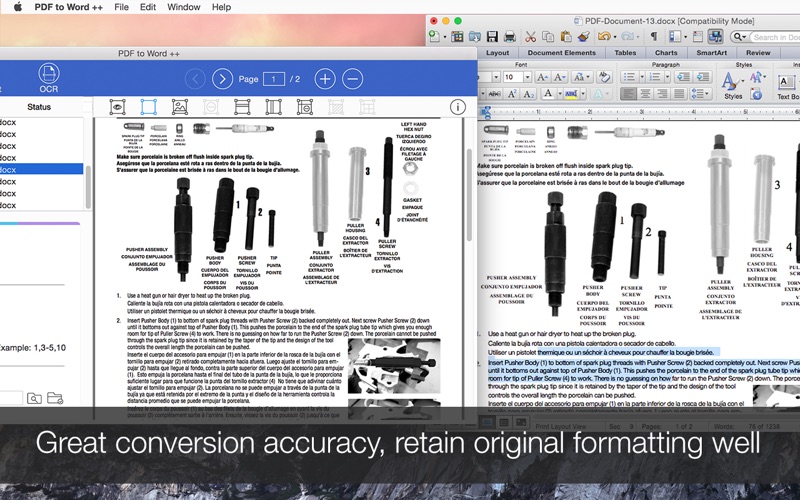
Task: Click the OCR button in PDF to Word
Action: pyautogui.click(x=48, y=78)
